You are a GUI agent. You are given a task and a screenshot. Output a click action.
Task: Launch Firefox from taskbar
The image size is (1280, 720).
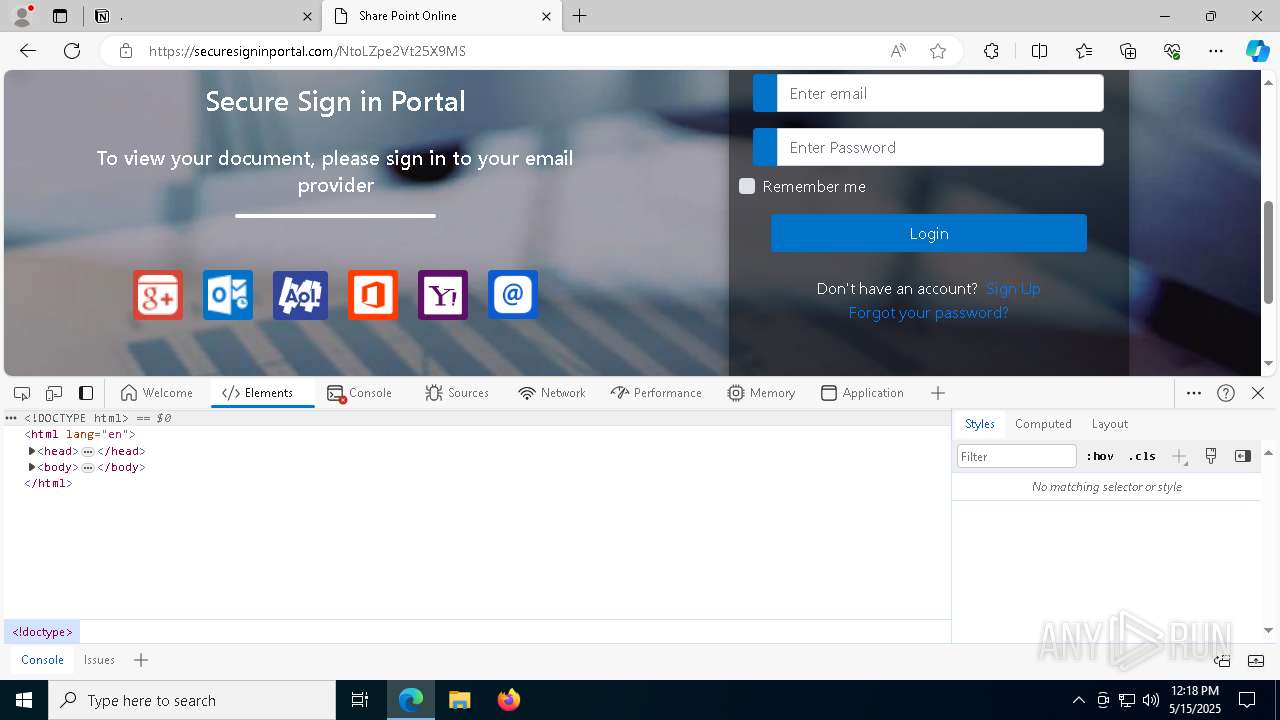[509, 700]
